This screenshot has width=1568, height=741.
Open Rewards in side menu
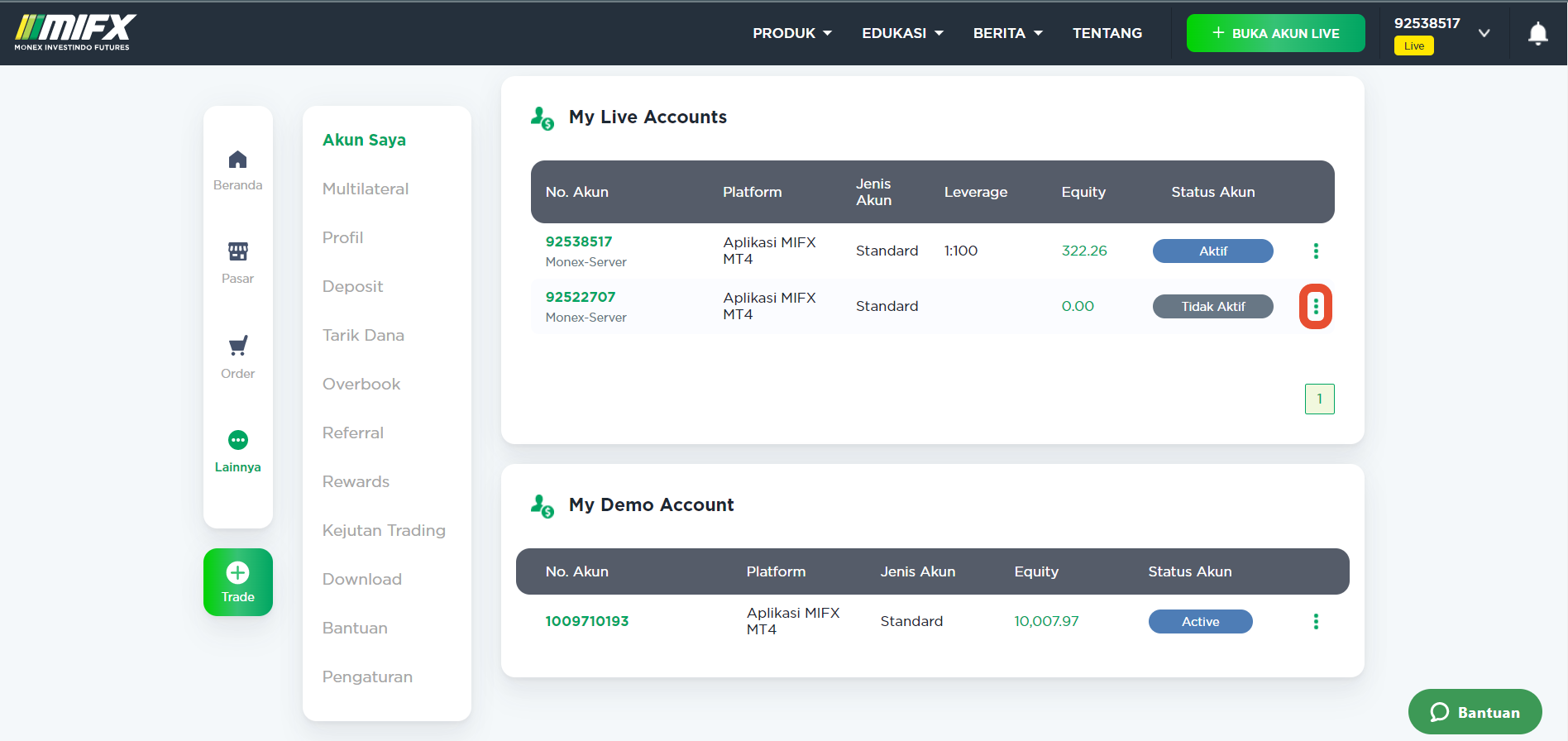[356, 481]
